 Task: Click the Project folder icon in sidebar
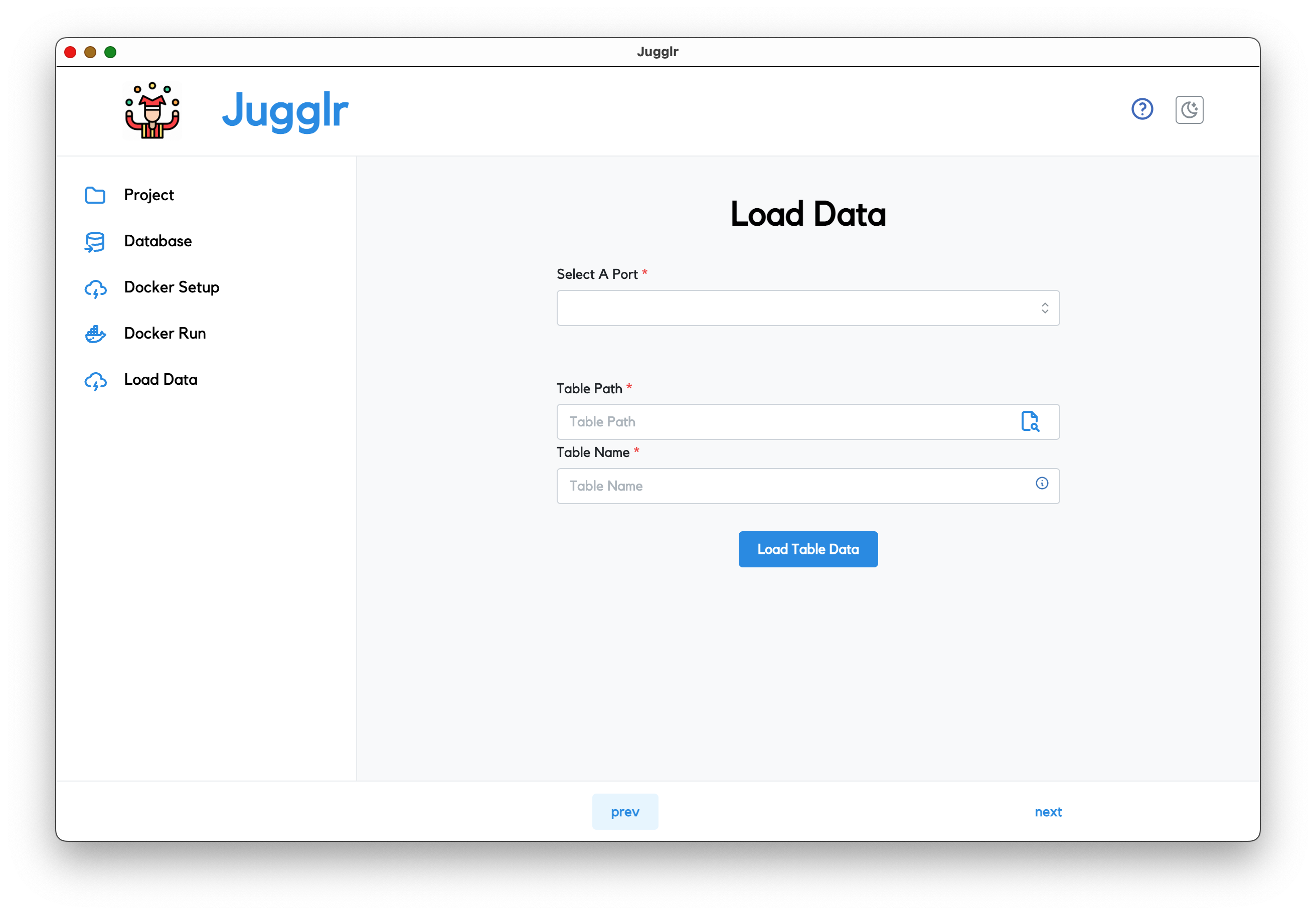[95, 195]
